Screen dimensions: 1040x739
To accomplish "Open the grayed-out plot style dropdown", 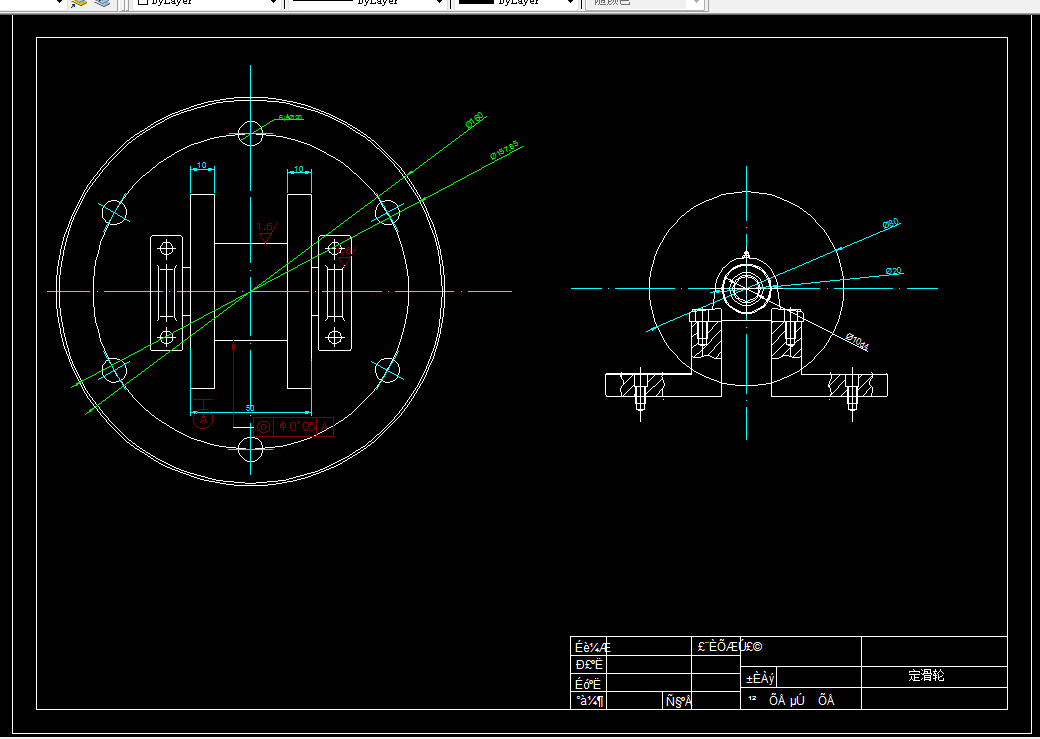I will click(643, 3).
